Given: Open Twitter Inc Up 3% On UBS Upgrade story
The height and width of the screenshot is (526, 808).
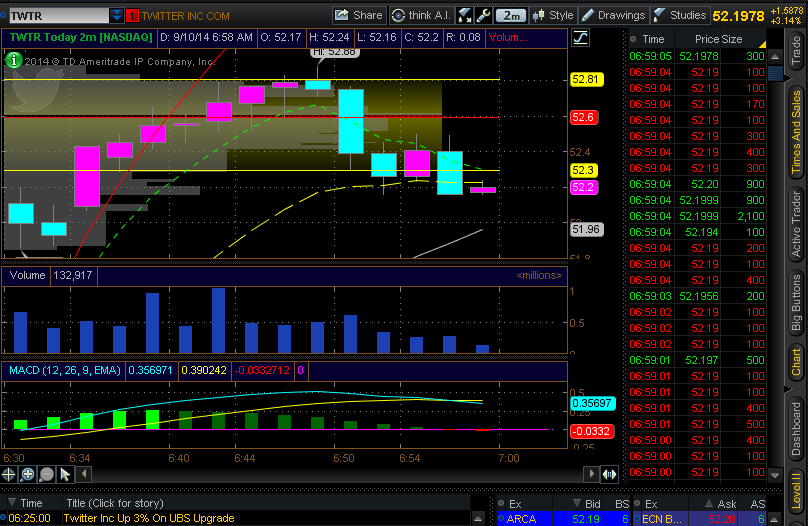Looking at the screenshot, I should [148, 518].
